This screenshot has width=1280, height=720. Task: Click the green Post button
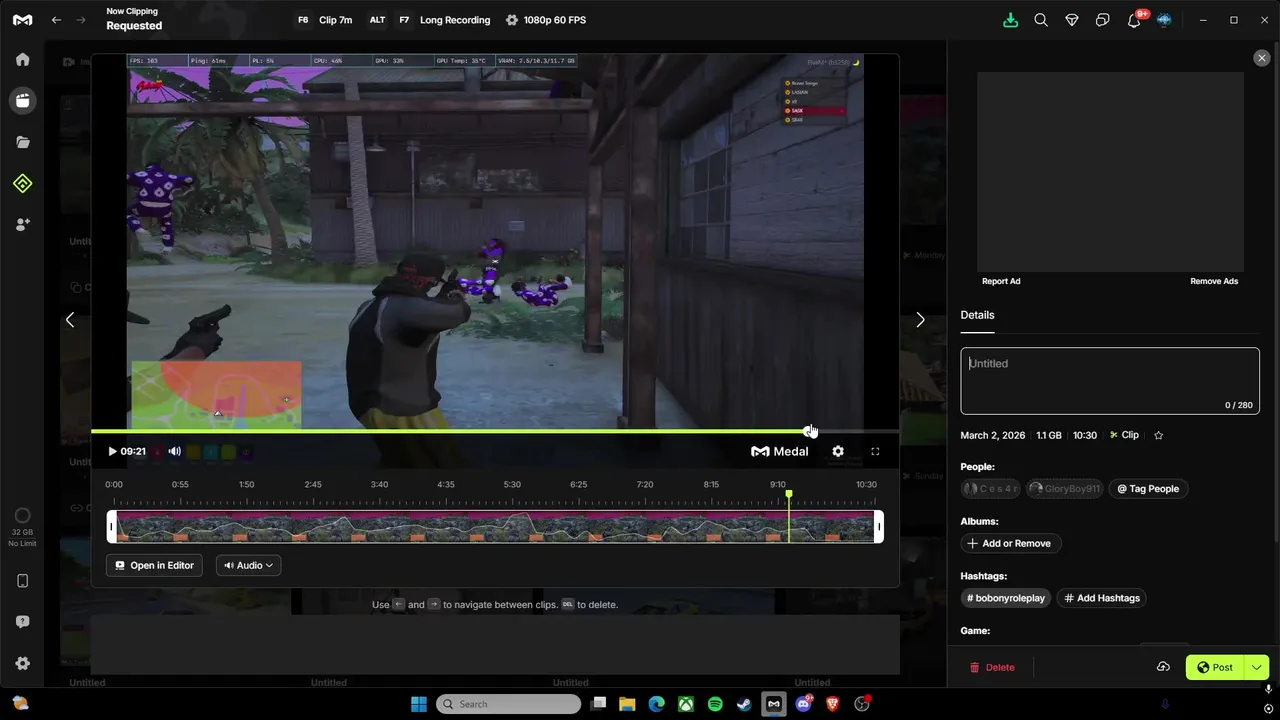(x=1215, y=667)
